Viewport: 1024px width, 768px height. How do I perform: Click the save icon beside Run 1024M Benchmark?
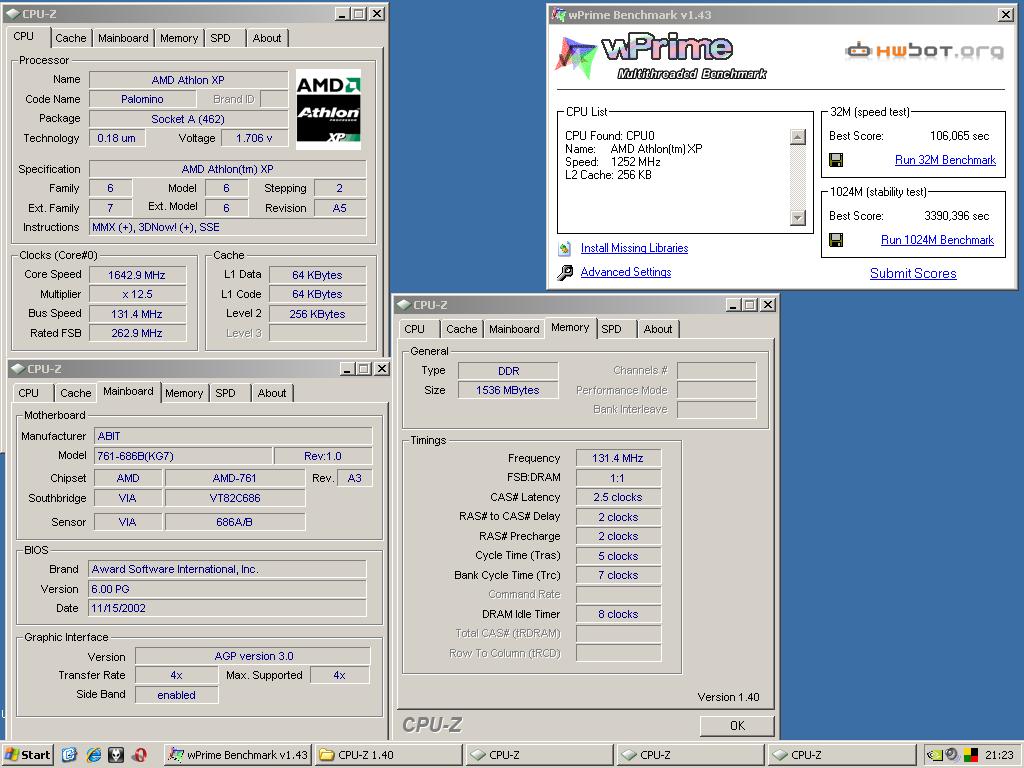(835, 240)
